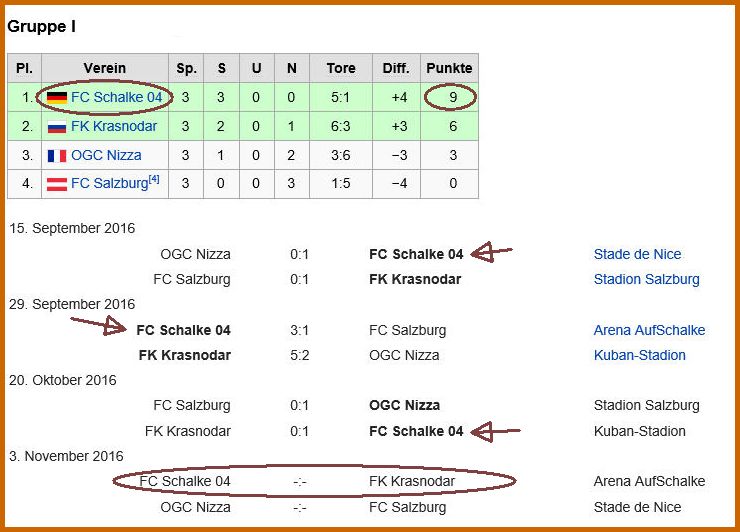Open the FC Salzburg table link

pyautogui.click(x=108, y=185)
